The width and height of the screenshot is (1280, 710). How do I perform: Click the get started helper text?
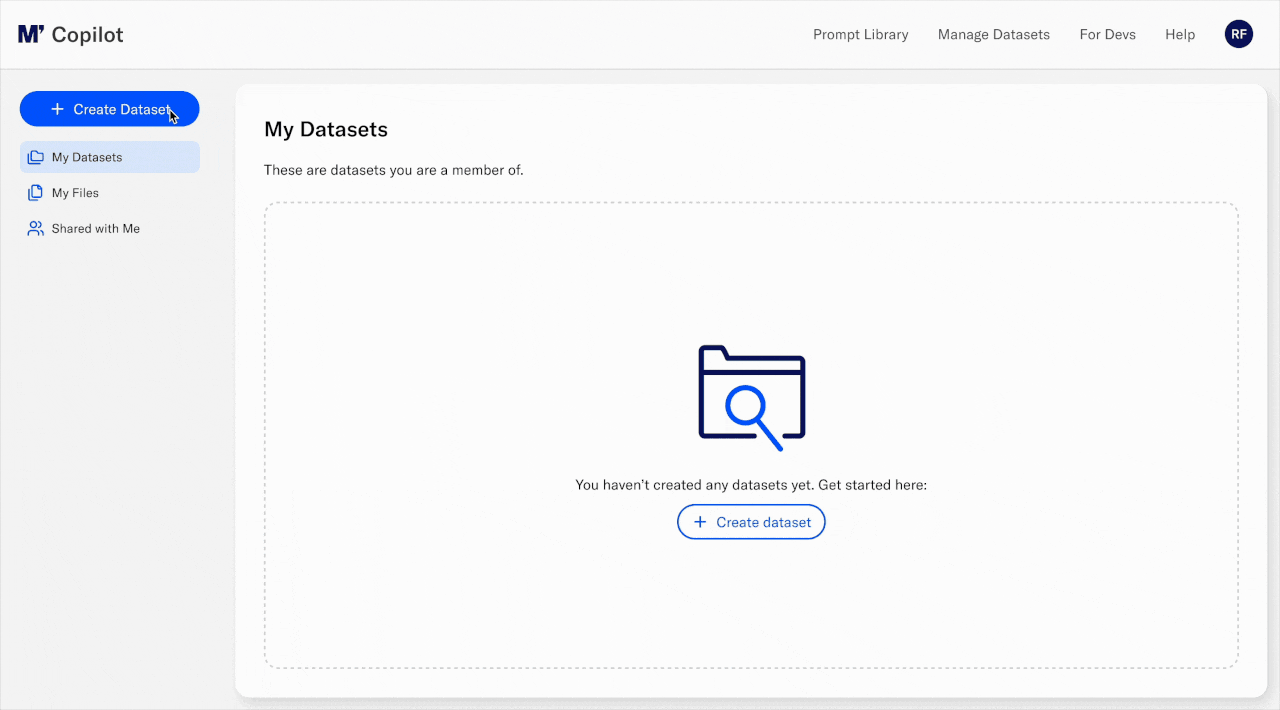coord(750,484)
